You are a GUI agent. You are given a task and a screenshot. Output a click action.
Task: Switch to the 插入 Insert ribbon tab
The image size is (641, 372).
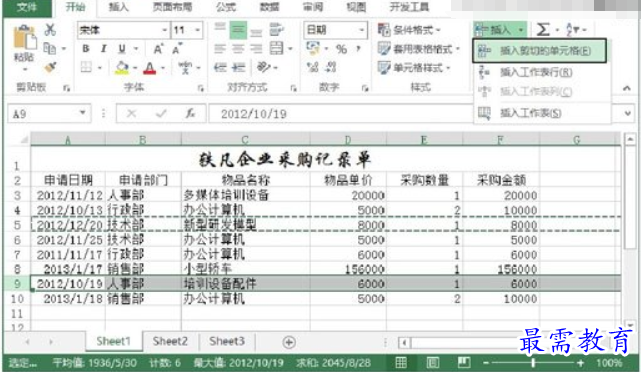tap(119, 7)
